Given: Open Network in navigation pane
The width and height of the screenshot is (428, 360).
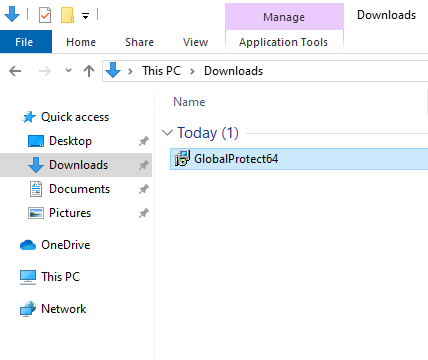Looking at the screenshot, I should click(x=64, y=309).
